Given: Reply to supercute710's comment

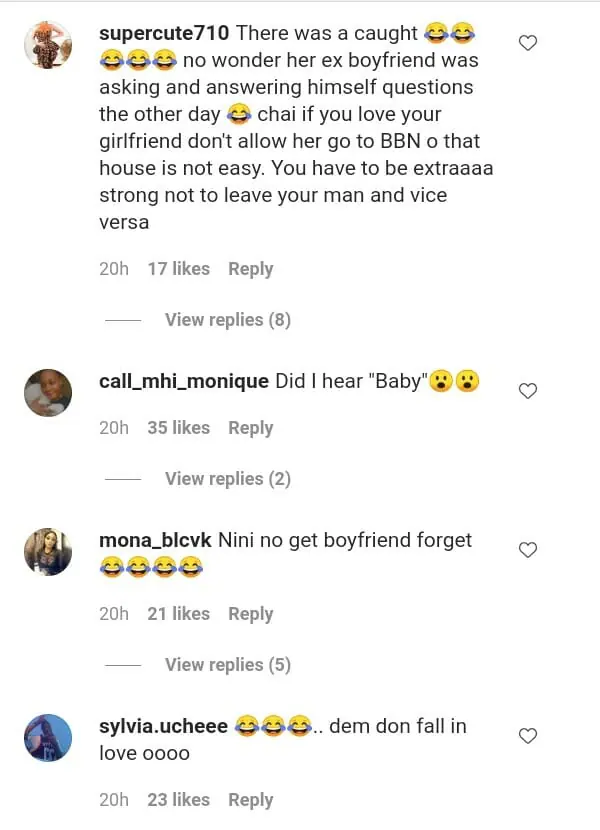Looking at the screenshot, I should 250,269.
